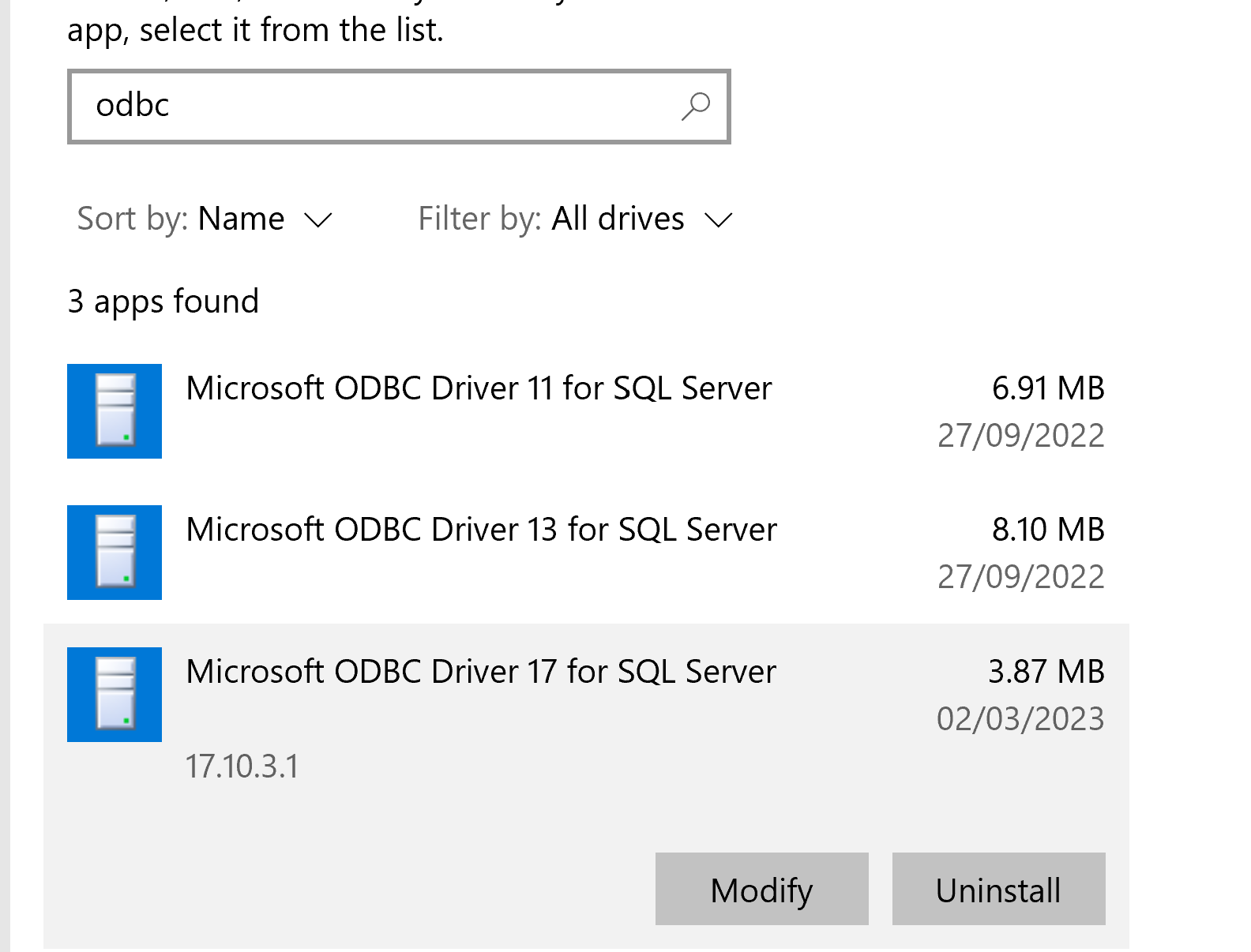1251x952 pixels.
Task: Click the chevron next to All drives
Action: point(719,219)
